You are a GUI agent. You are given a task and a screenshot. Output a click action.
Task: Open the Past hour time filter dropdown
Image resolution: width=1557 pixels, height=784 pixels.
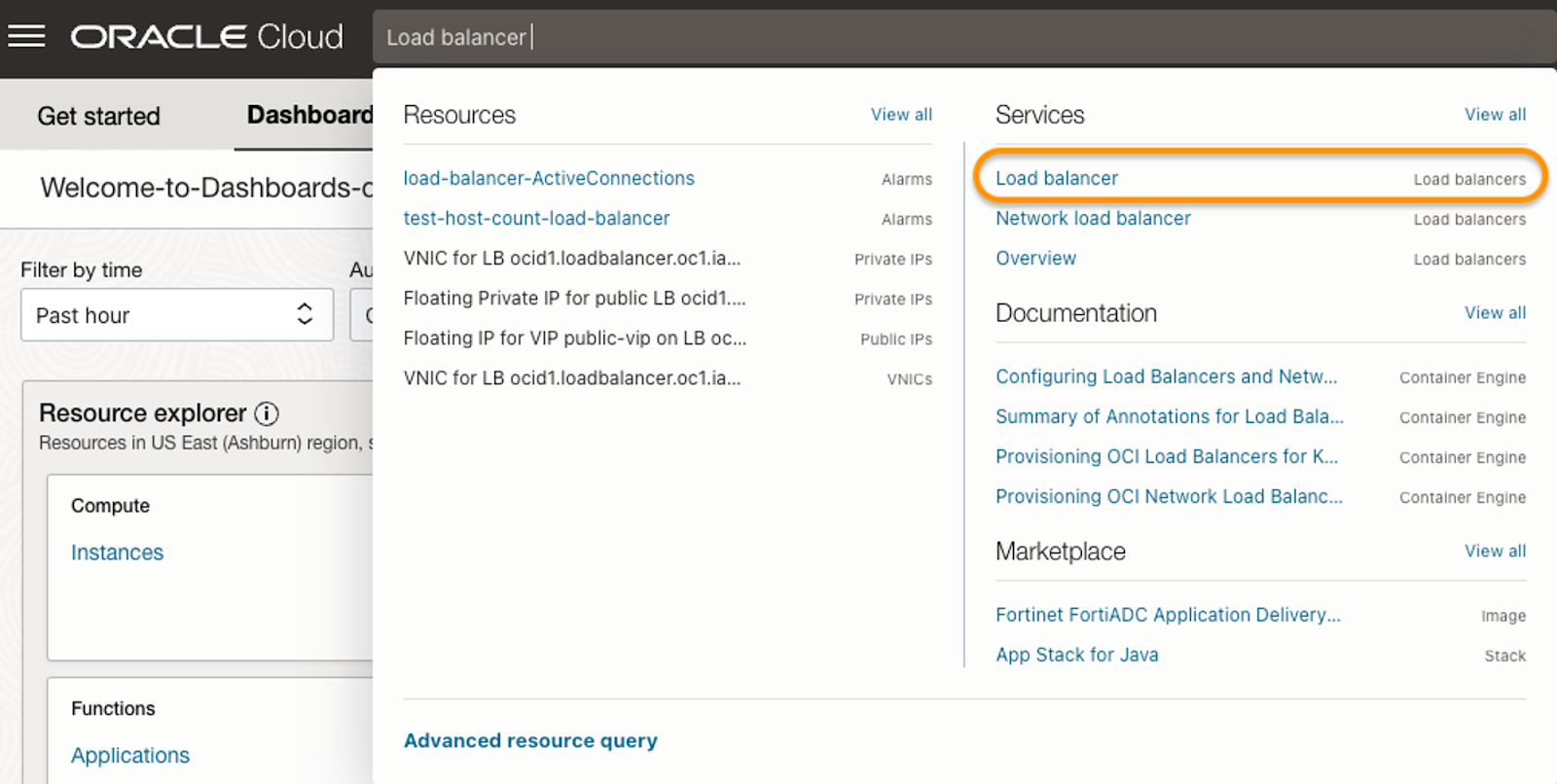click(x=177, y=314)
